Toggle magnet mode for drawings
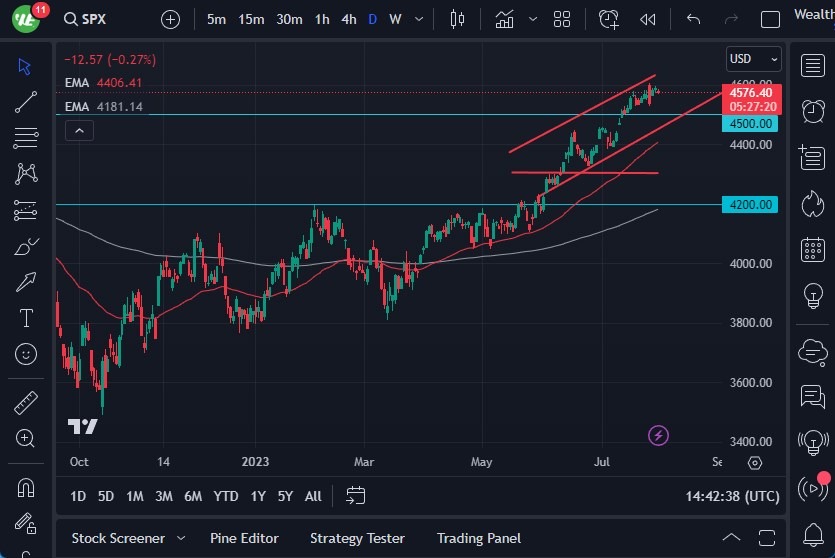The image size is (835, 558). [26, 488]
